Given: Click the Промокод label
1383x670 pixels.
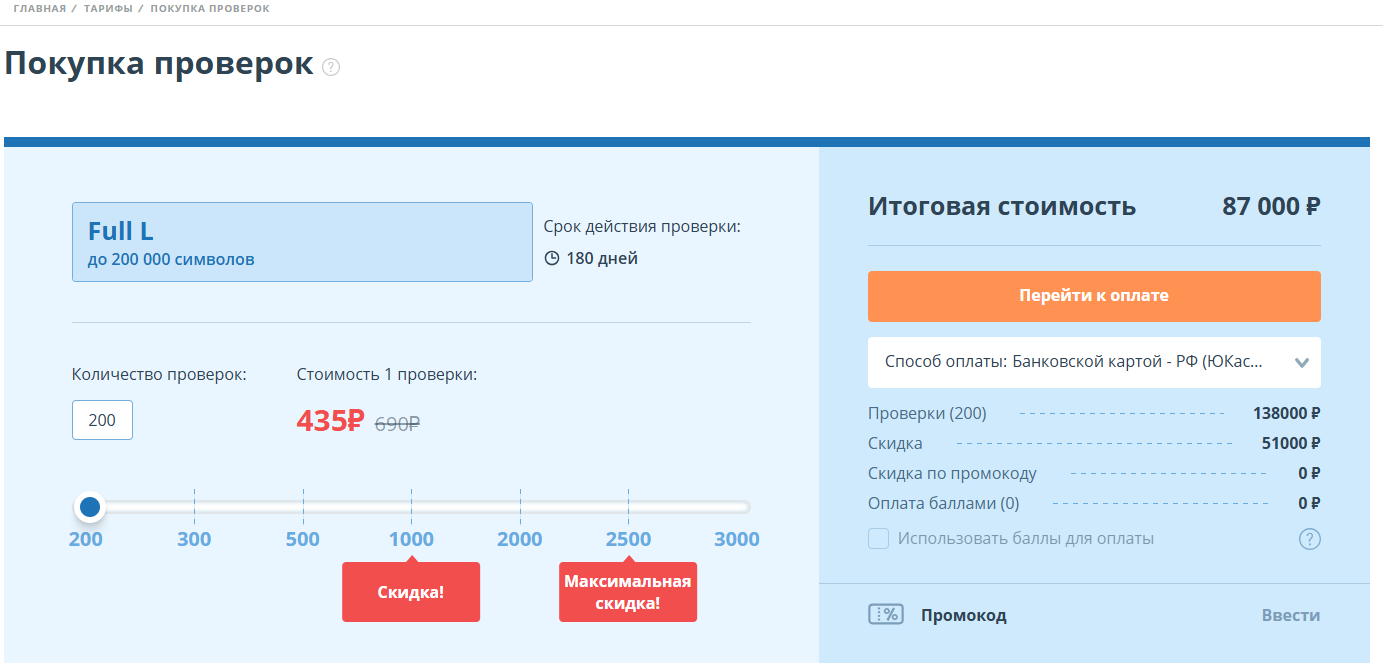Looking at the screenshot, I should [963, 615].
